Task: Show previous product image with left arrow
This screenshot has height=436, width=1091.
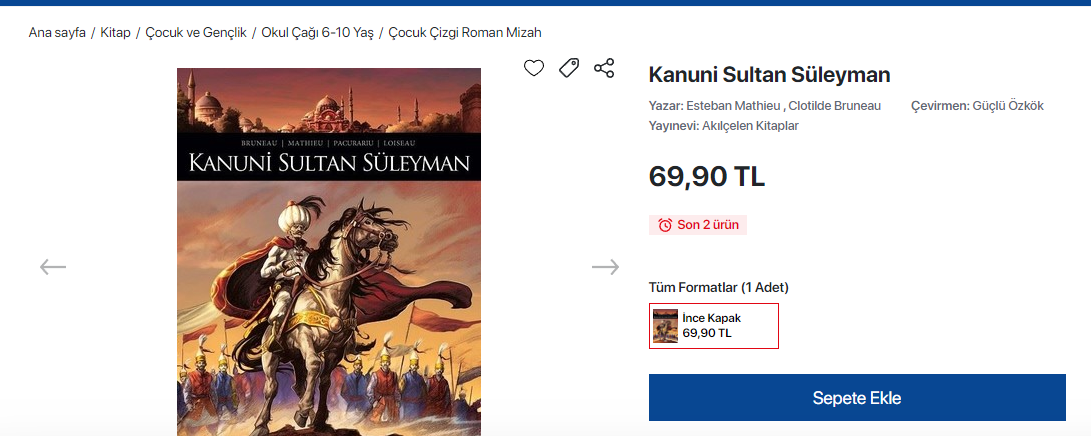Action: (53, 267)
